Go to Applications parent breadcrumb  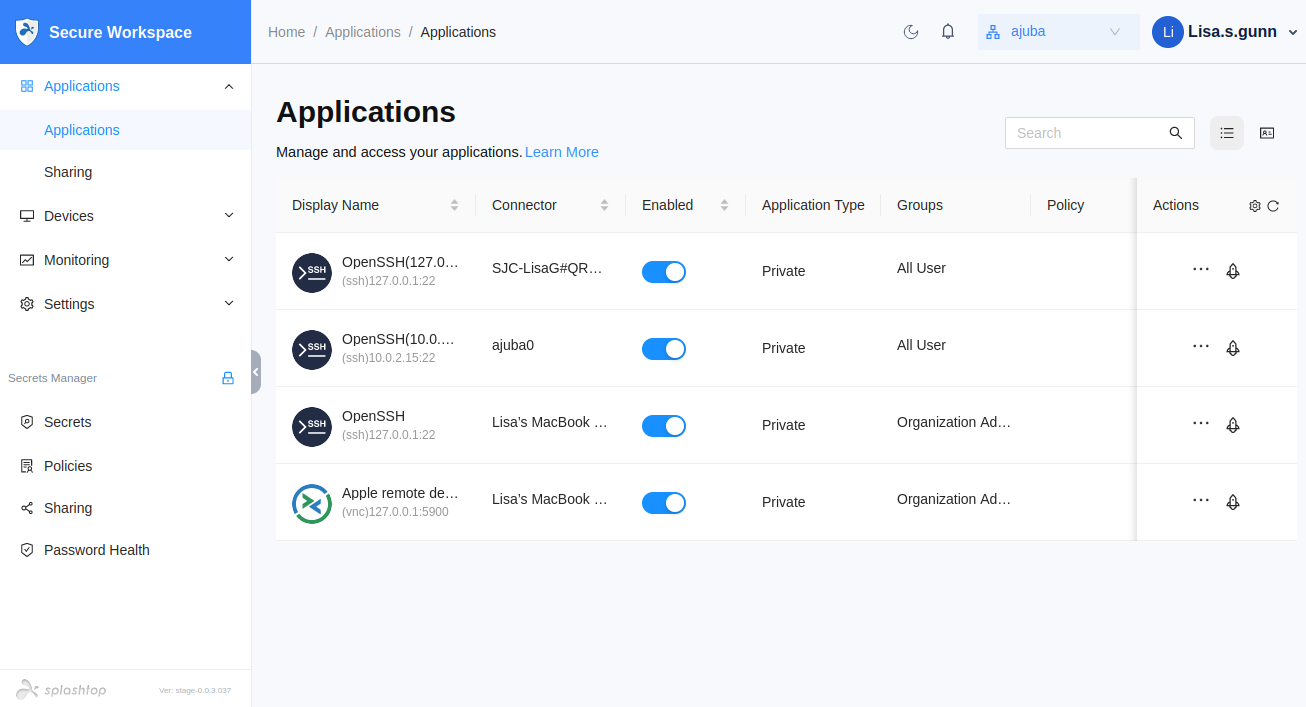click(x=363, y=32)
